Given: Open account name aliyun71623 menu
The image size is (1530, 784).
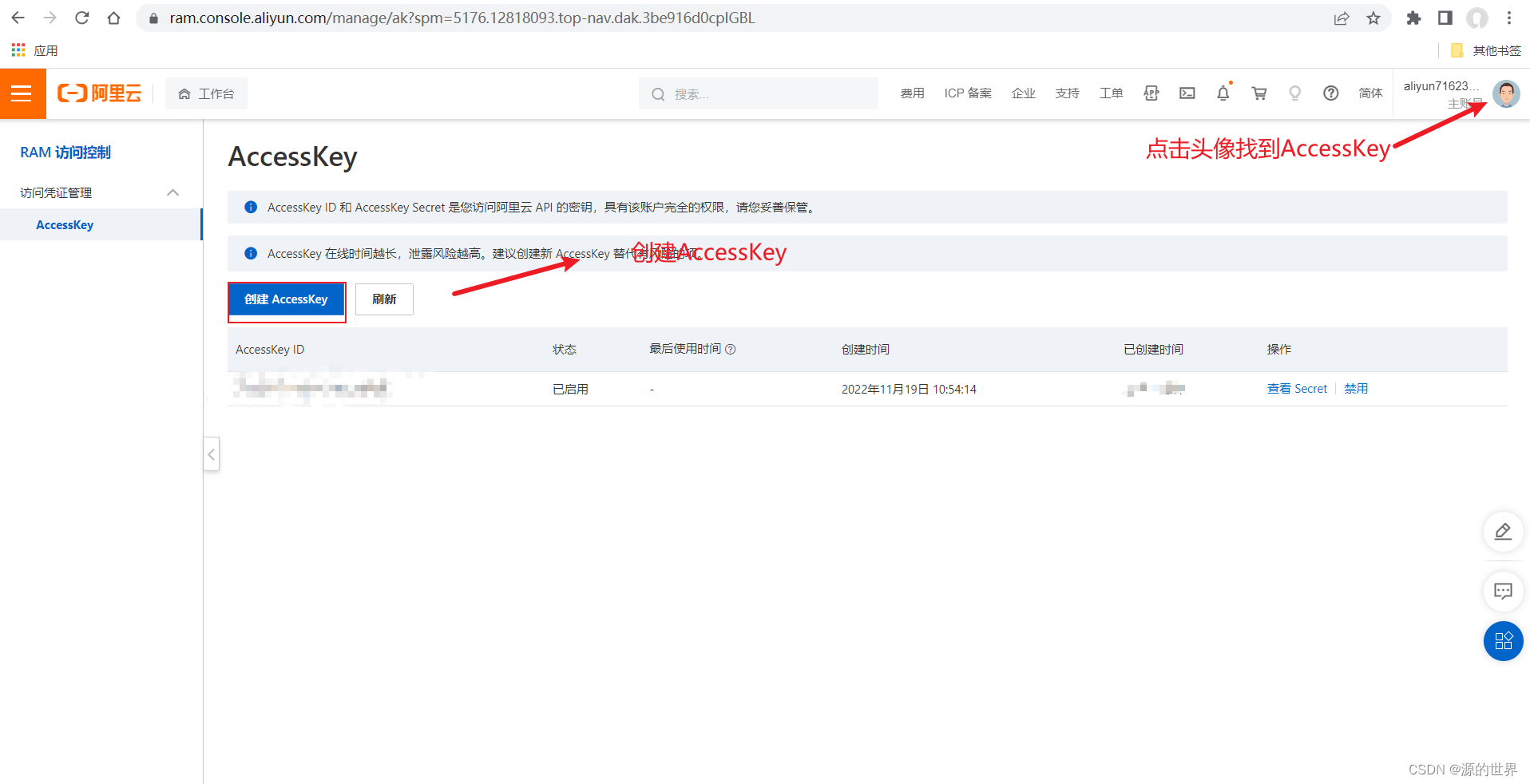Looking at the screenshot, I should [x=1441, y=86].
